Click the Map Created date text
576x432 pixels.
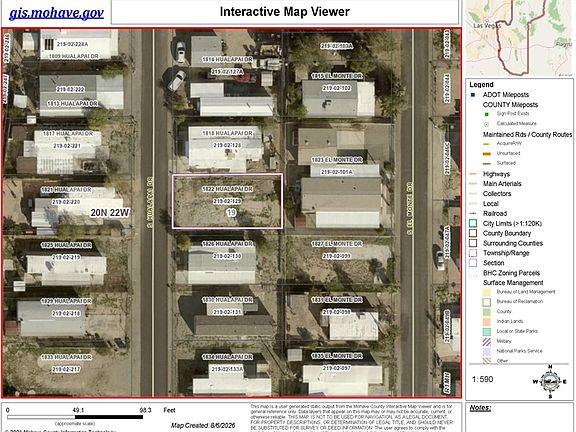[x=203, y=425]
